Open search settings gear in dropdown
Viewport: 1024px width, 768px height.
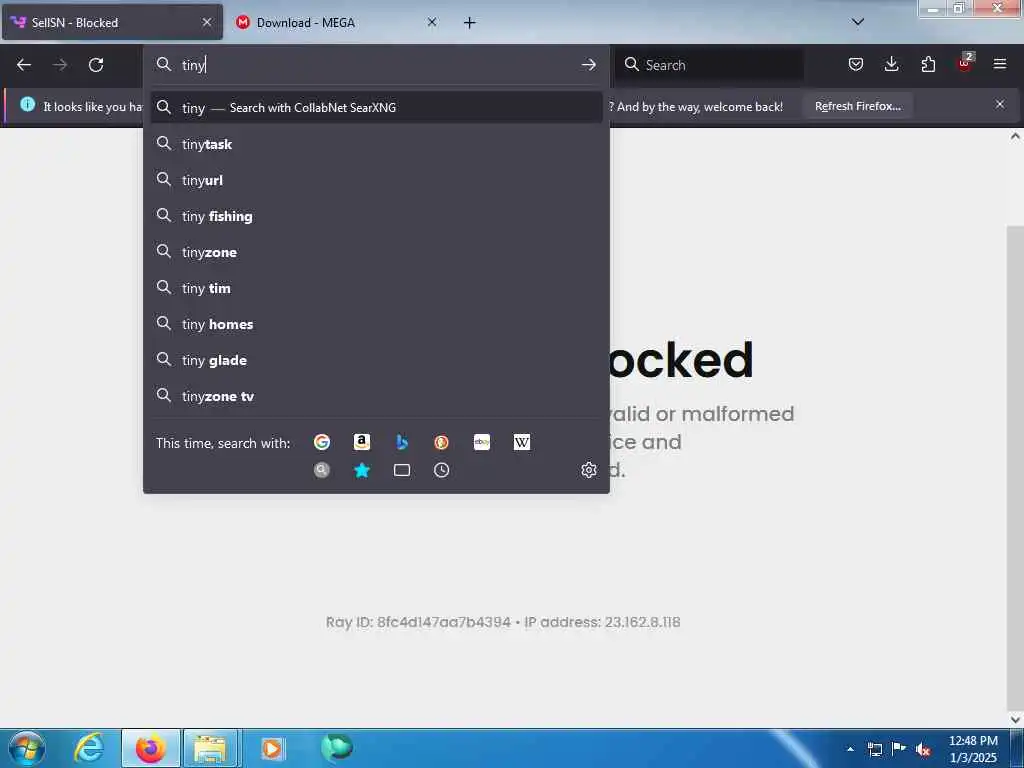(588, 470)
